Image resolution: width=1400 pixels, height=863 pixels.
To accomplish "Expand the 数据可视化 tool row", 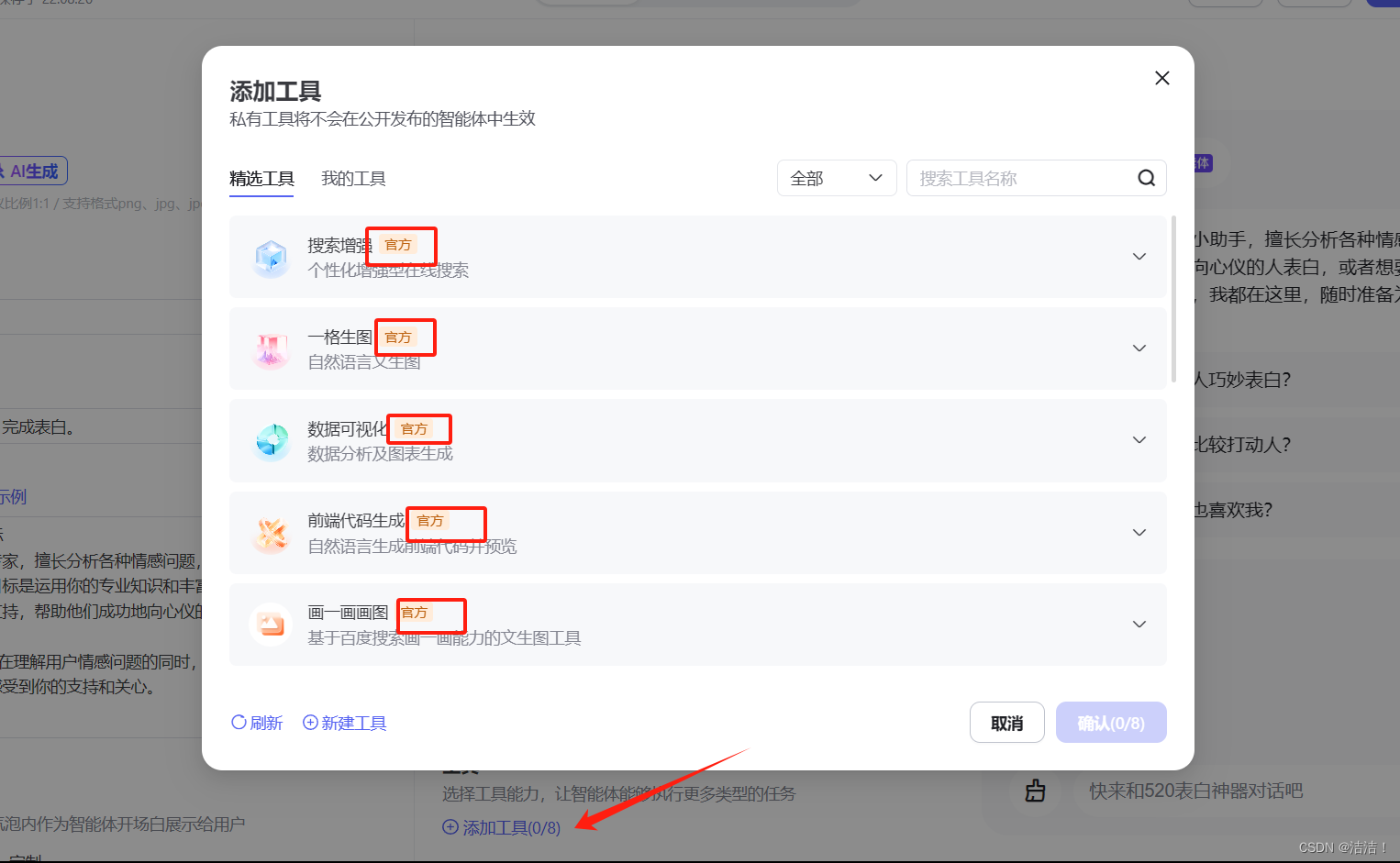I will (x=1139, y=440).
